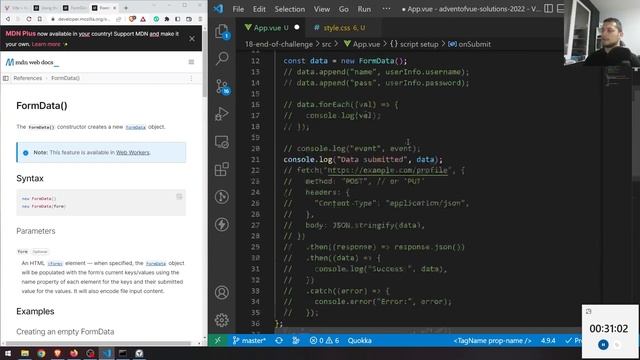Viewport: 640px width, 360px height.
Task: Copy the FormData syntax code block
Action: click(x=179, y=197)
